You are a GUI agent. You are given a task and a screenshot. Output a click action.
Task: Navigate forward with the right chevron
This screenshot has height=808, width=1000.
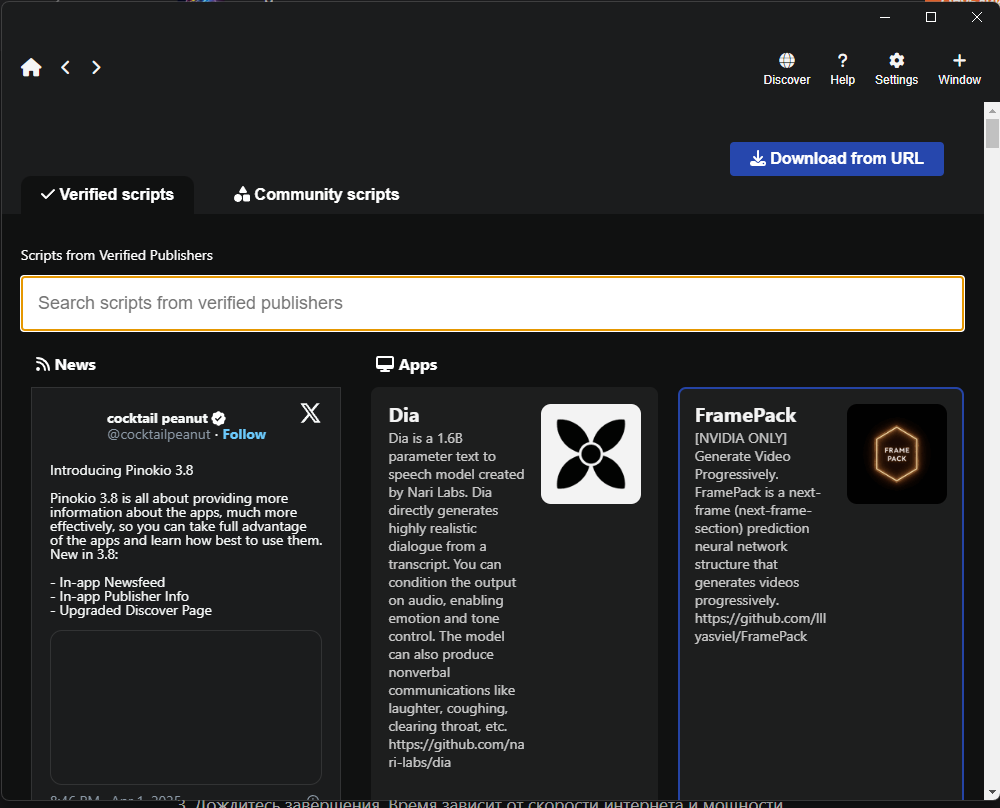point(96,68)
